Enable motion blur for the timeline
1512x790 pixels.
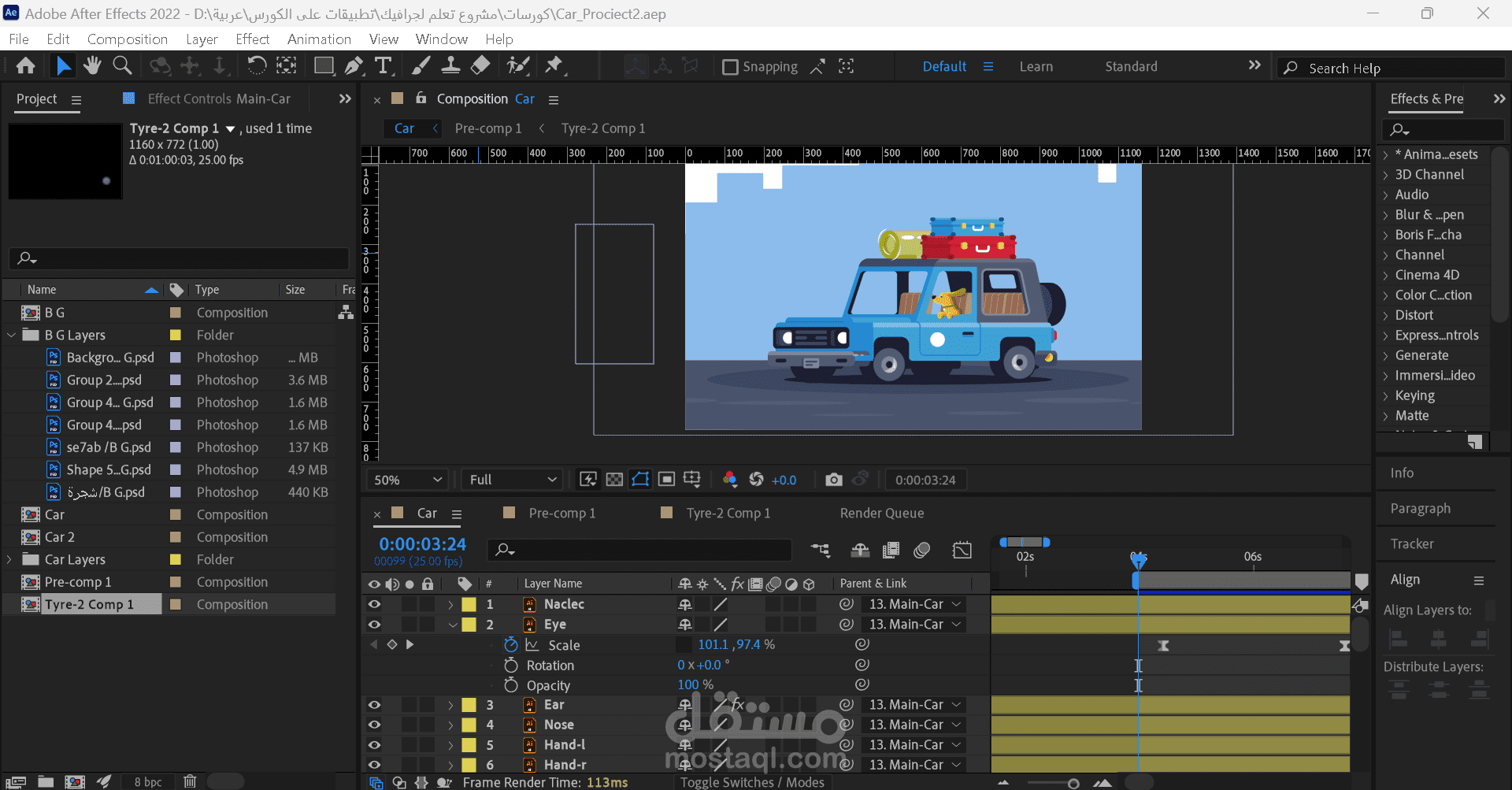point(922,551)
